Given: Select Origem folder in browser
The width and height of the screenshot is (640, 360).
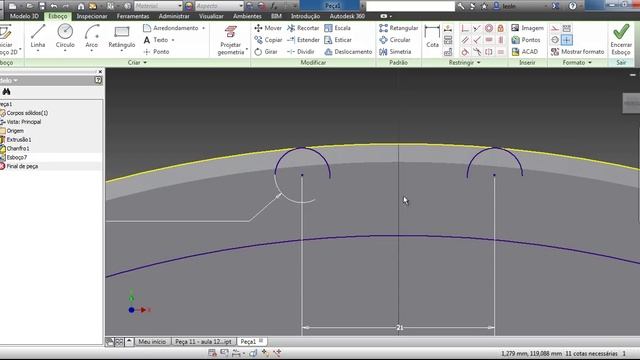Looking at the screenshot, I should [x=15, y=131].
